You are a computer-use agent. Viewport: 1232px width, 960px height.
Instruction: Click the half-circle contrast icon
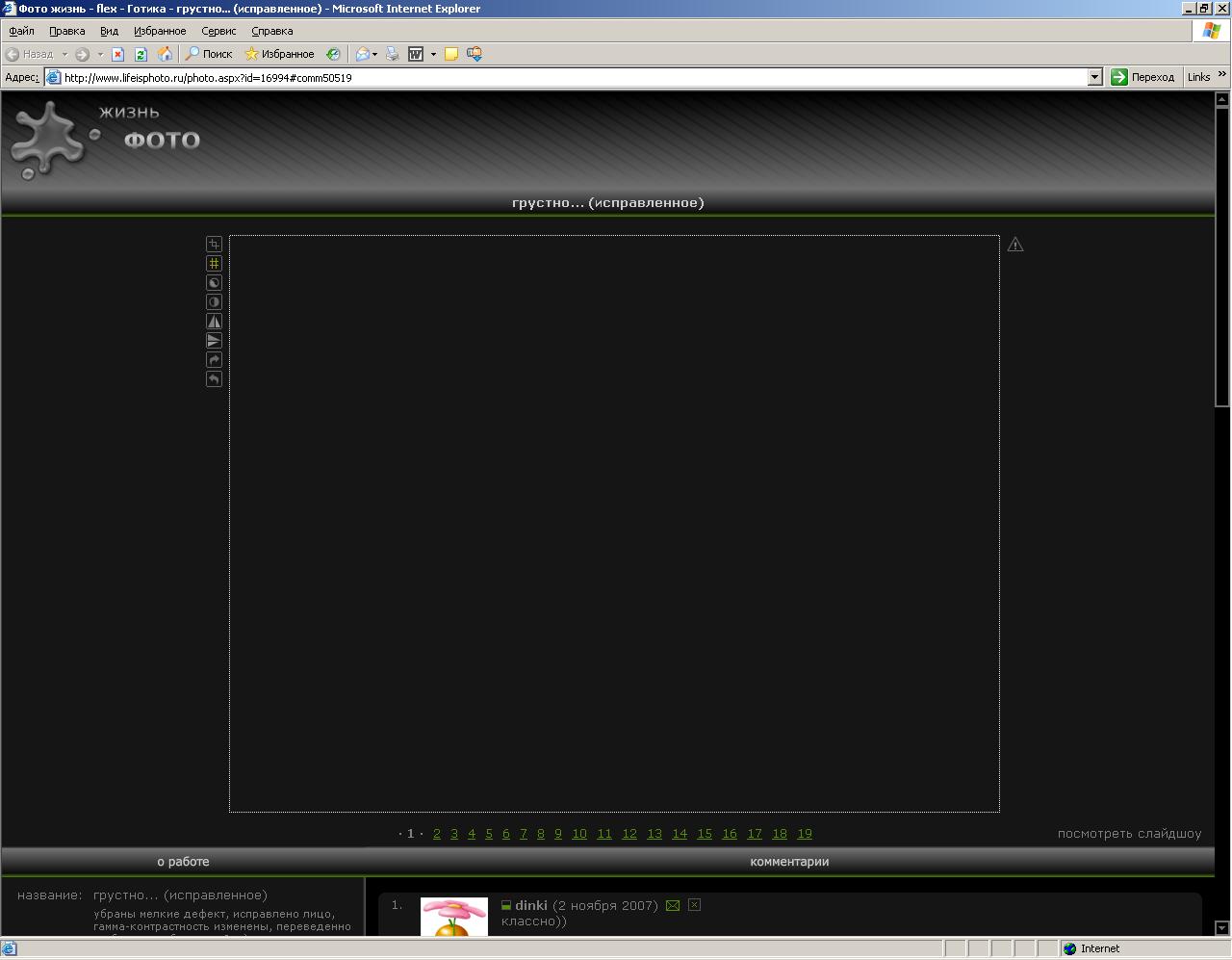click(214, 302)
